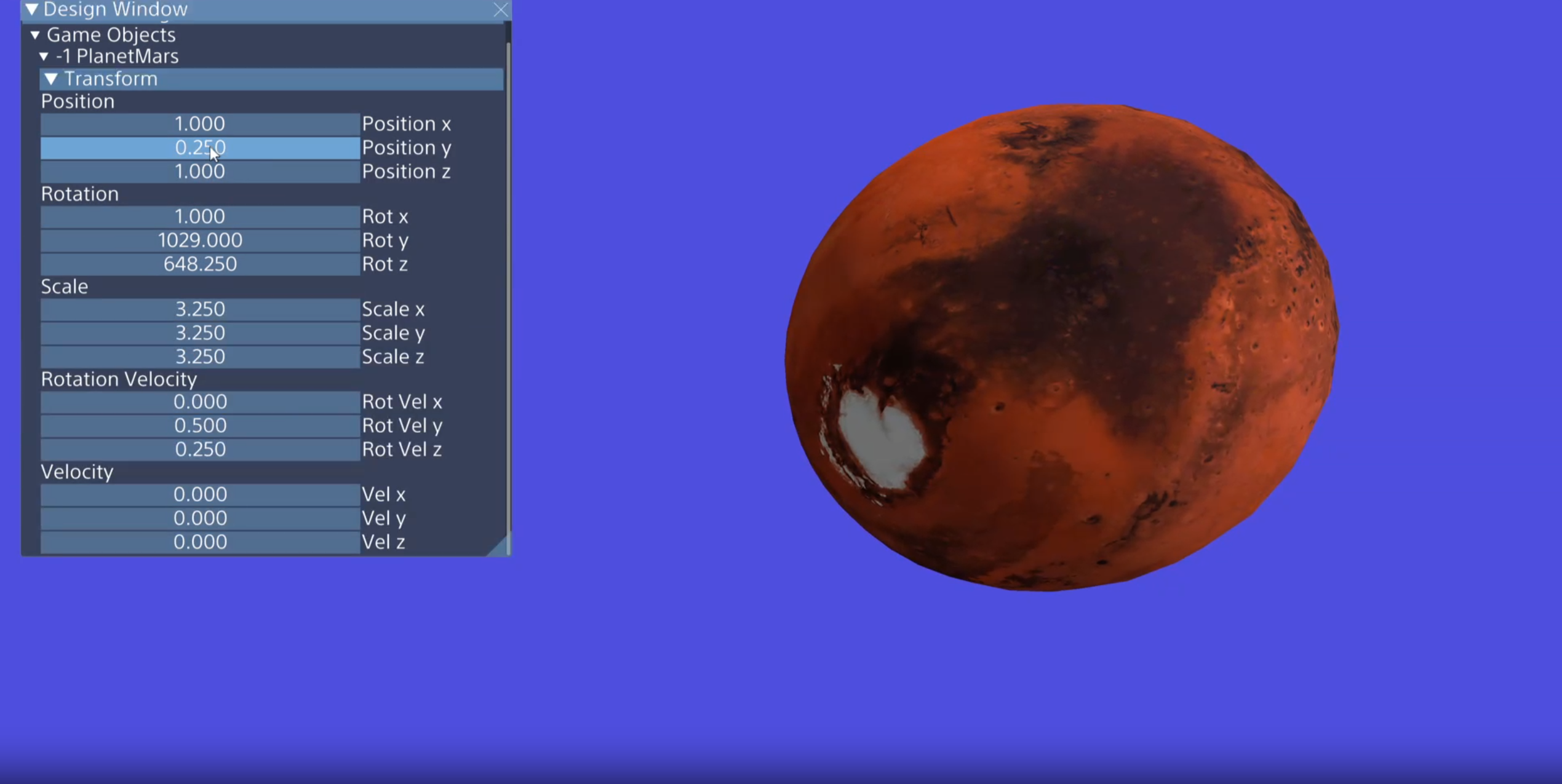Select the Position x value field

point(199,124)
